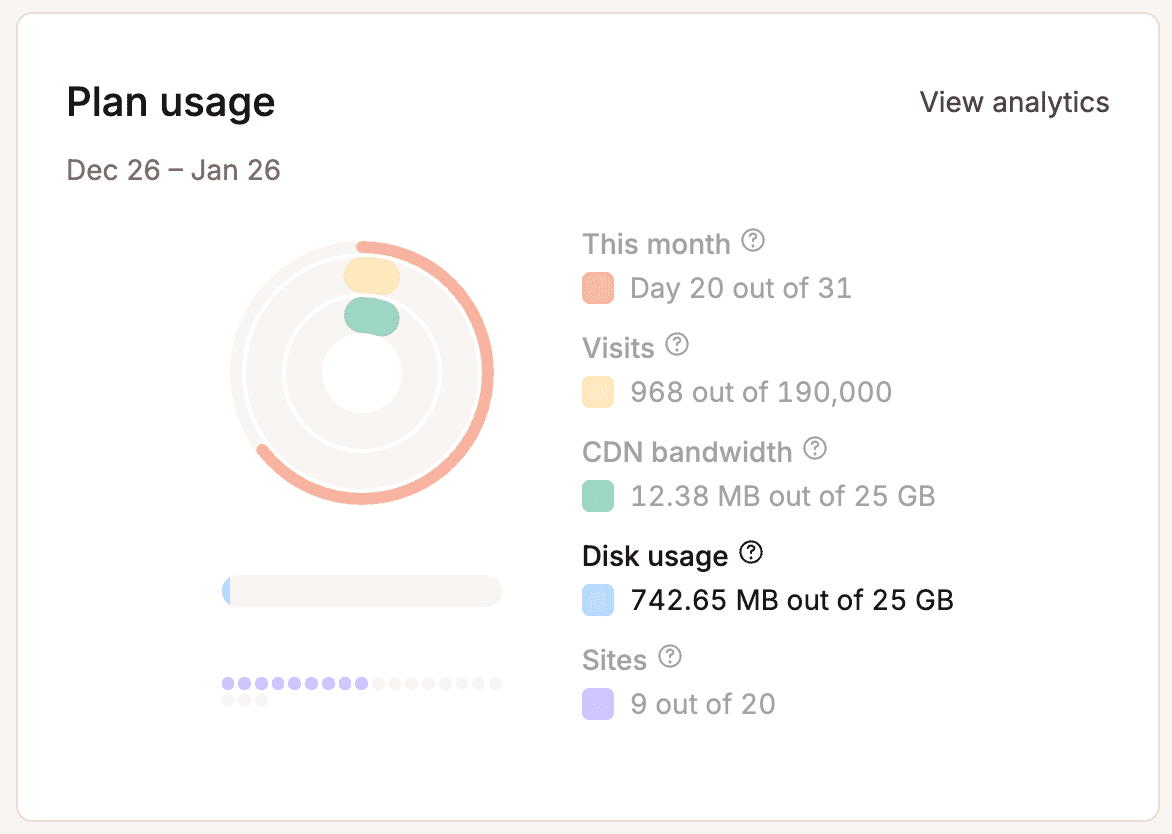Select the yellow Visits legend square
Screen dimensions: 1172x834
click(x=597, y=392)
